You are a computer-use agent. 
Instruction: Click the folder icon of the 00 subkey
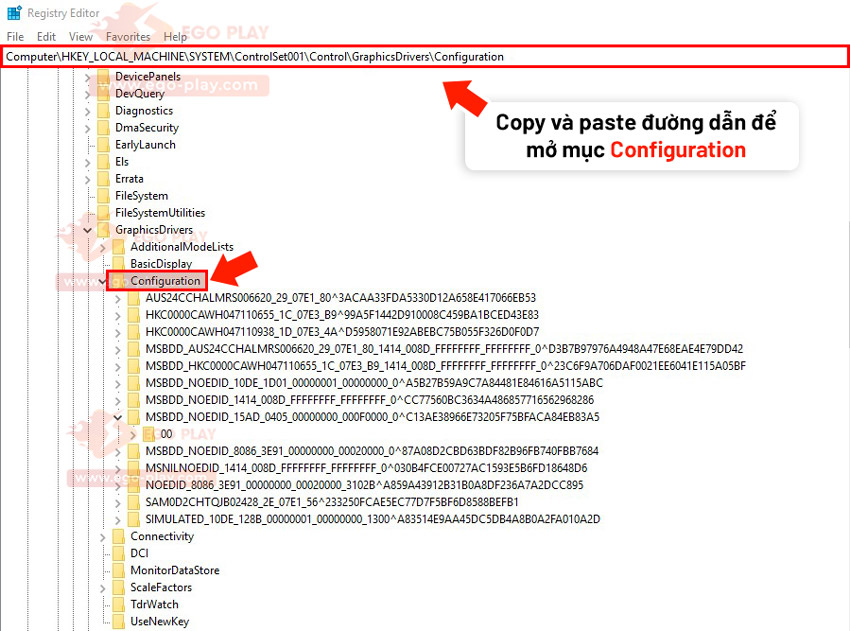click(x=149, y=434)
